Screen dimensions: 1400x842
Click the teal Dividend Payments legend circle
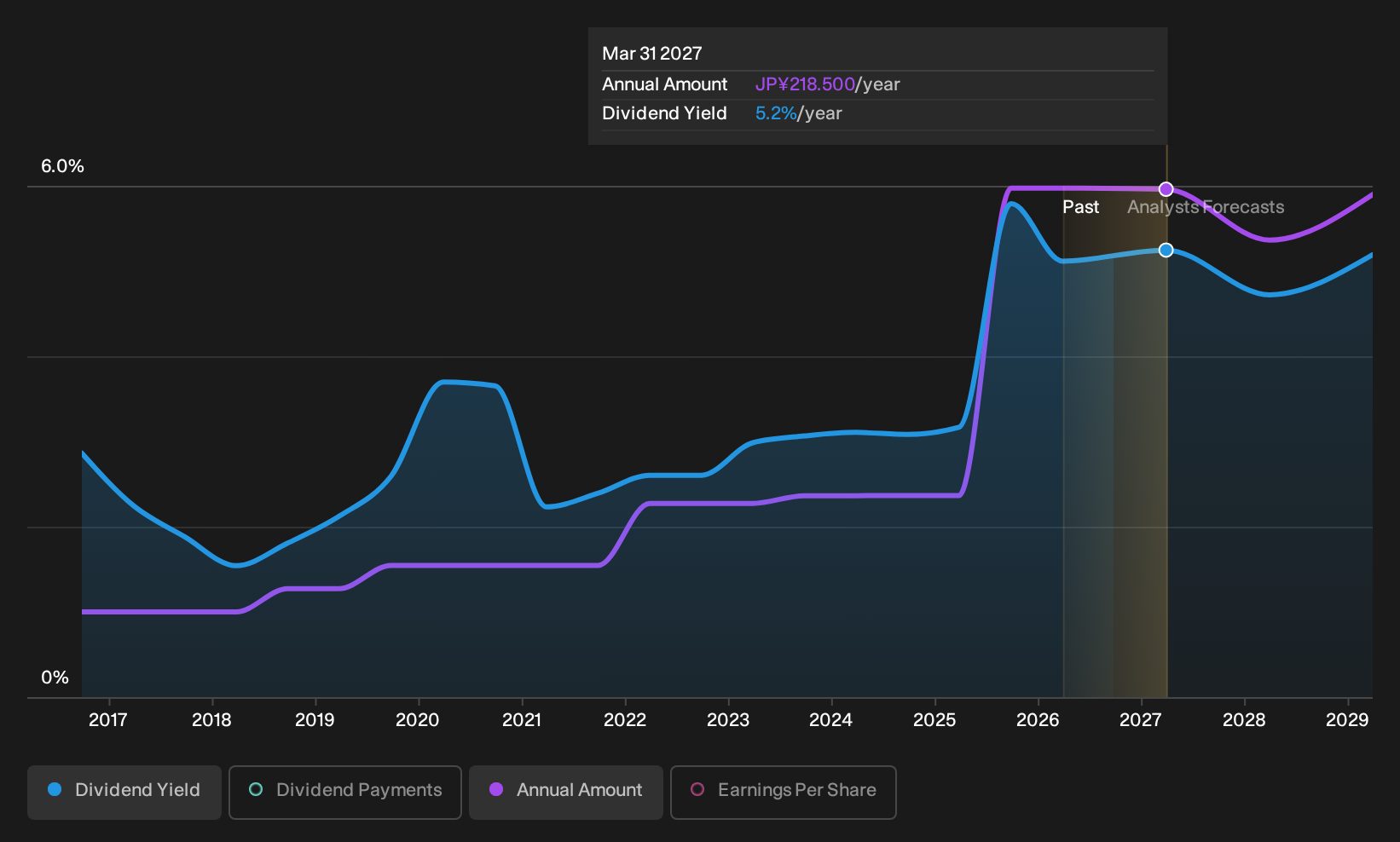pos(256,790)
